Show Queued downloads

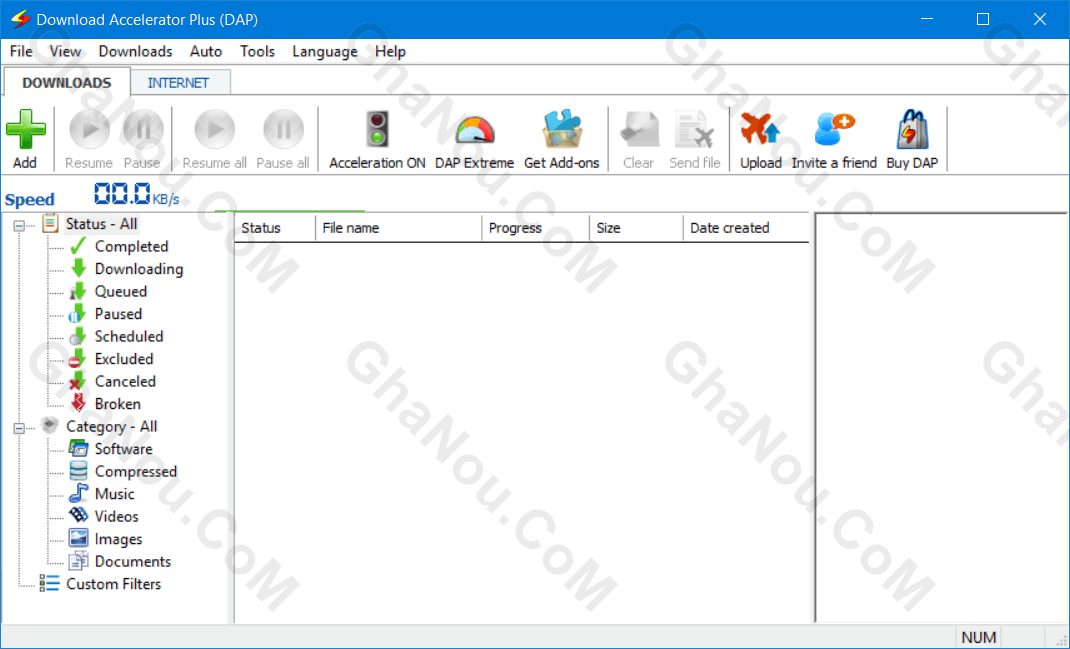coord(121,291)
